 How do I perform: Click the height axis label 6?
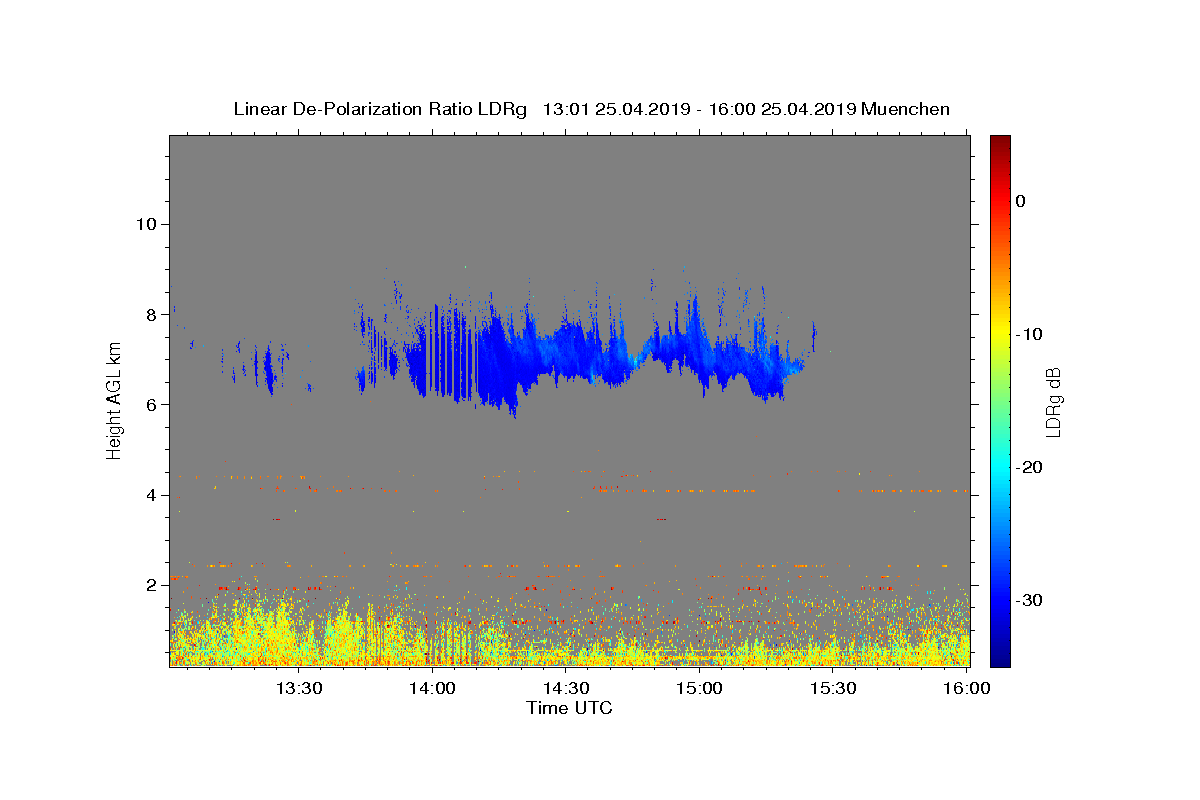coord(151,404)
